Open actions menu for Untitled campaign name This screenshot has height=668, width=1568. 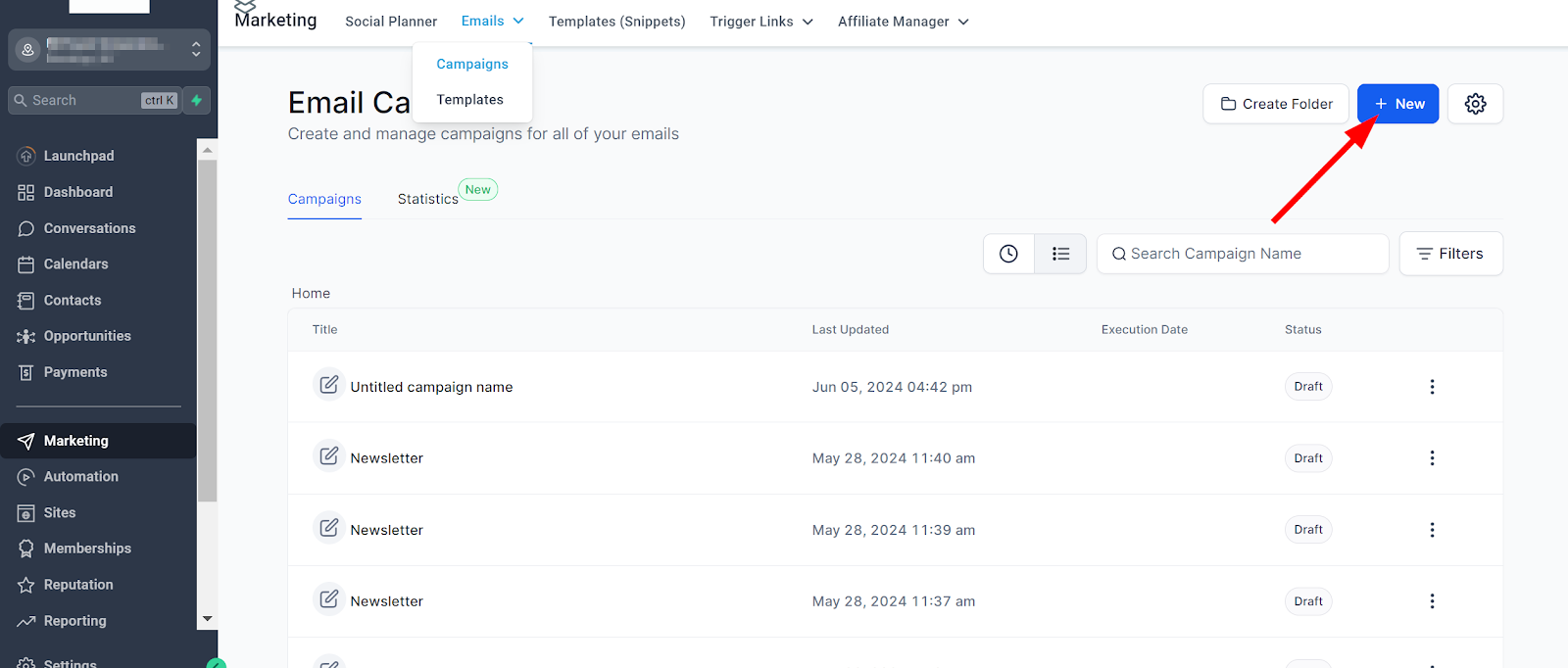point(1432,387)
